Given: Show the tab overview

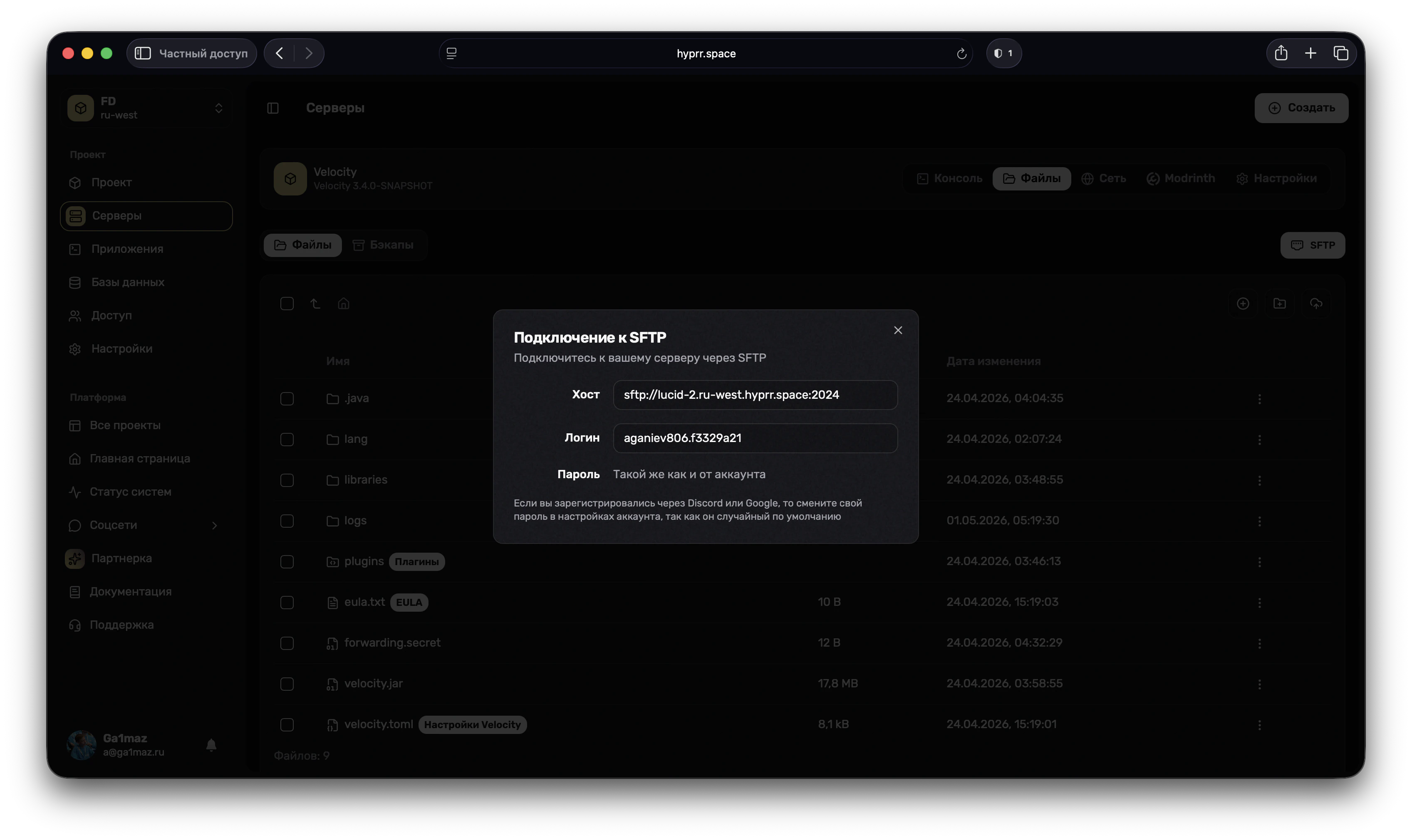Looking at the screenshot, I should (x=1340, y=53).
